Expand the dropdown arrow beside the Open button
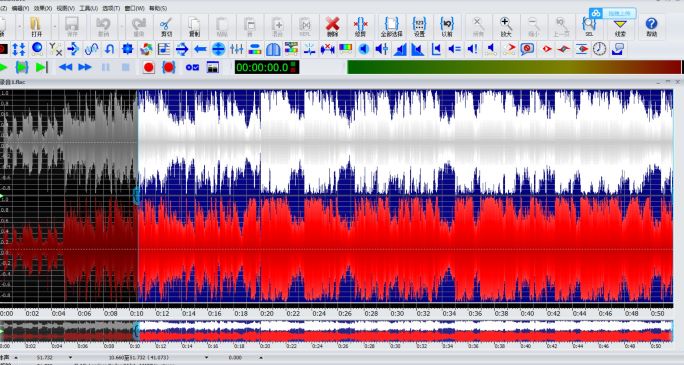This screenshot has width=684, height=365. click(54, 27)
